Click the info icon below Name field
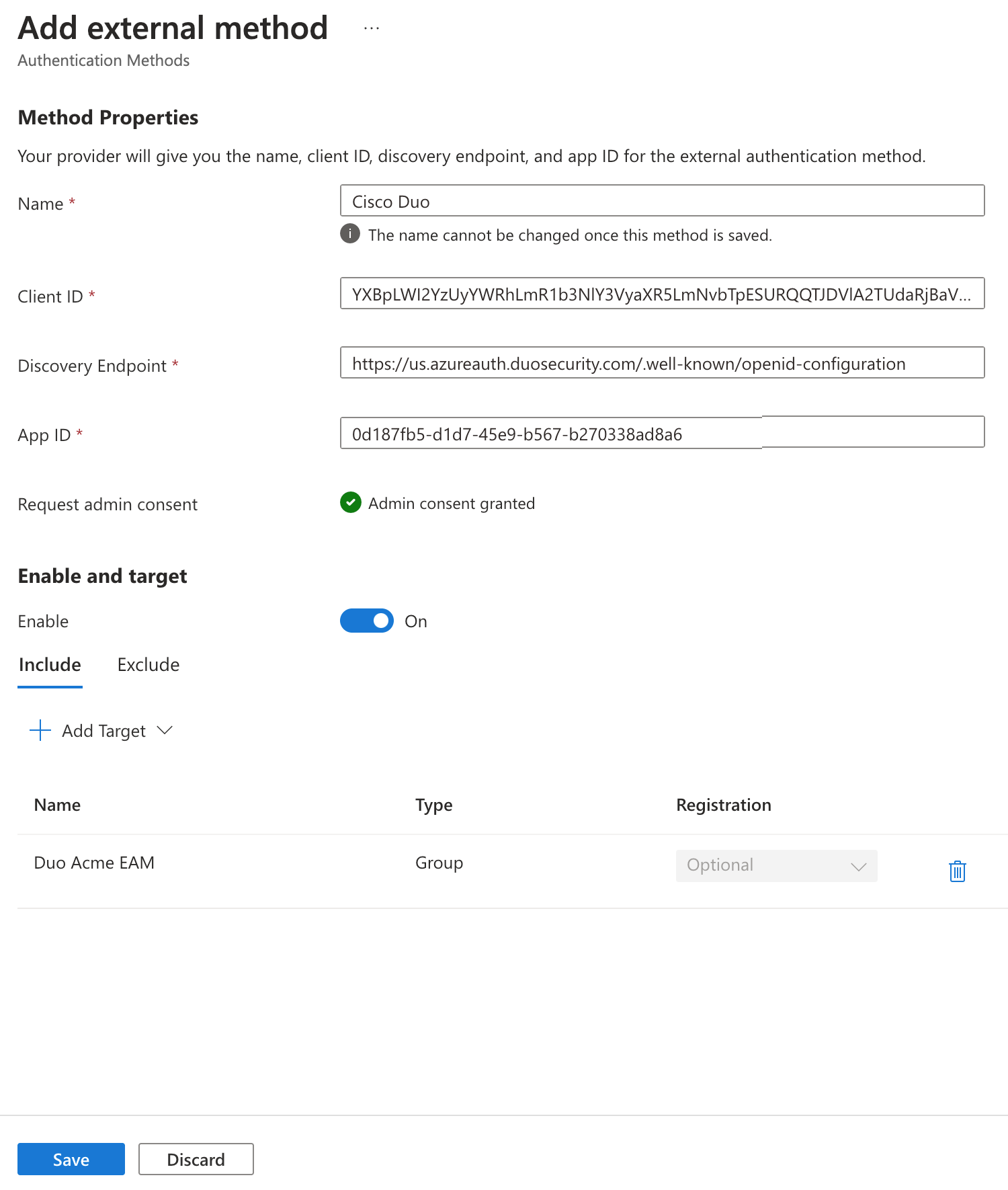 (x=350, y=234)
